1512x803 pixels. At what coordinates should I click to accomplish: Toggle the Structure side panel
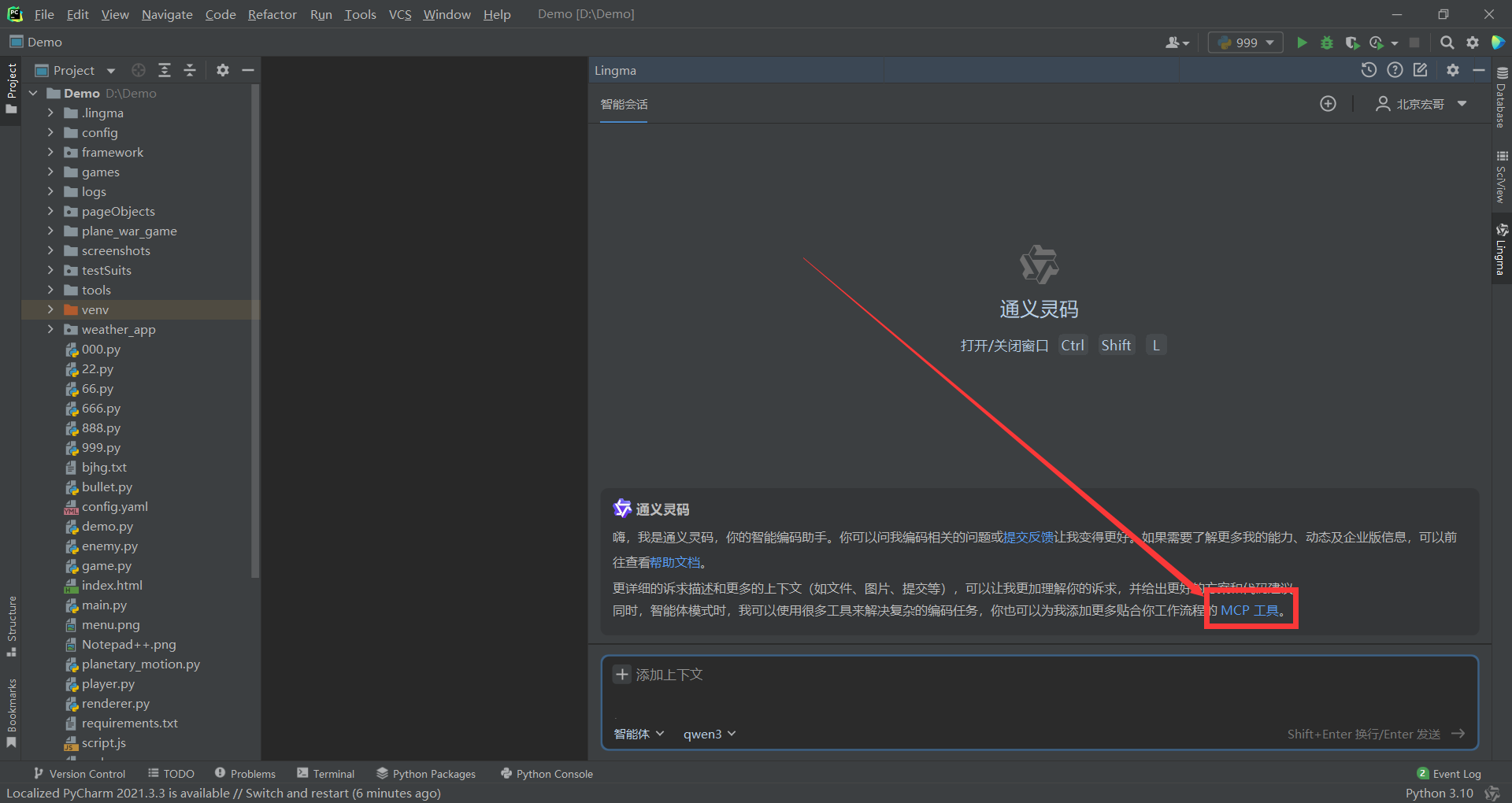[11, 626]
